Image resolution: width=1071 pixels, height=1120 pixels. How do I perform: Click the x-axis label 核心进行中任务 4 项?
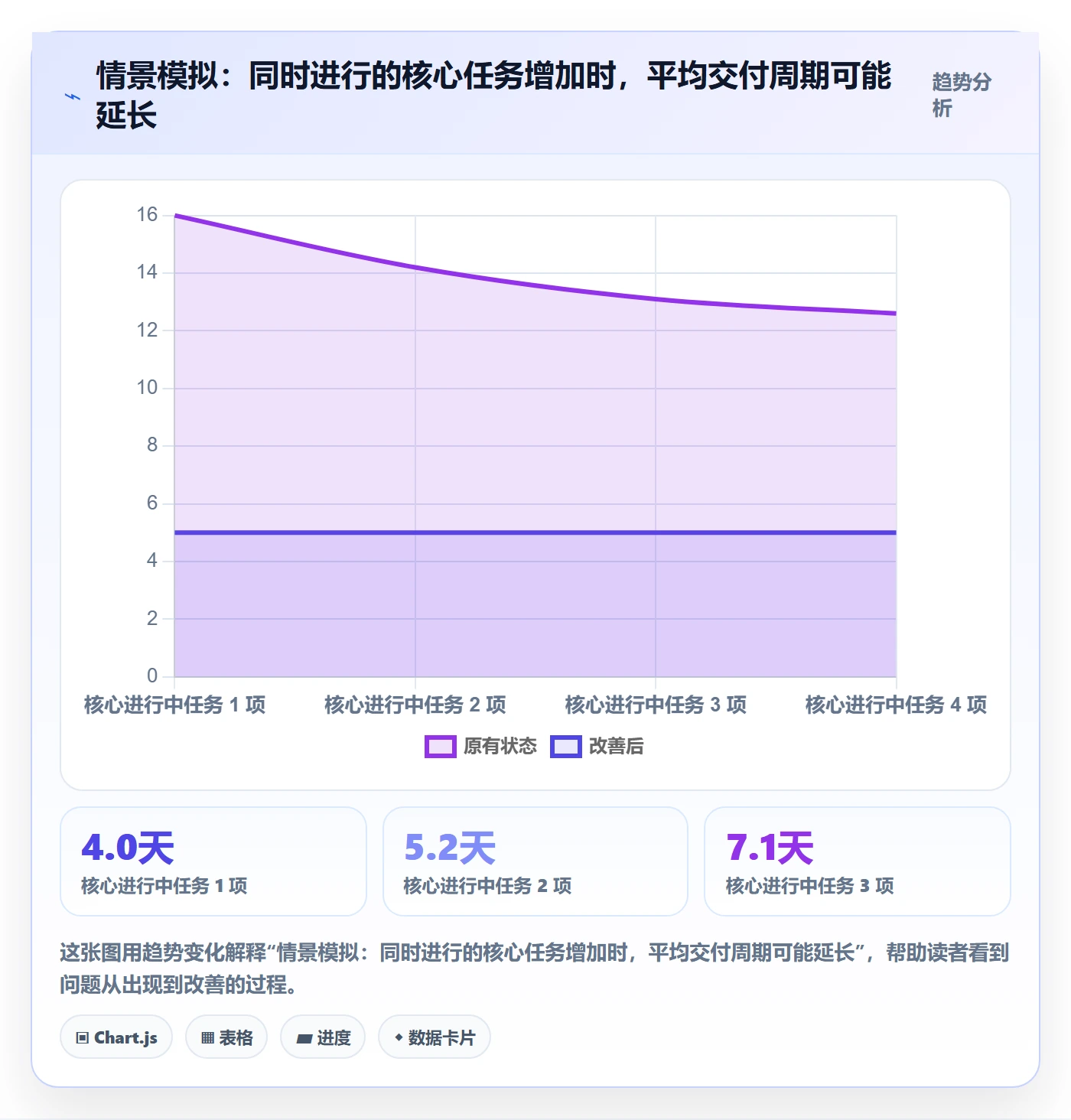click(x=896, y=705)
